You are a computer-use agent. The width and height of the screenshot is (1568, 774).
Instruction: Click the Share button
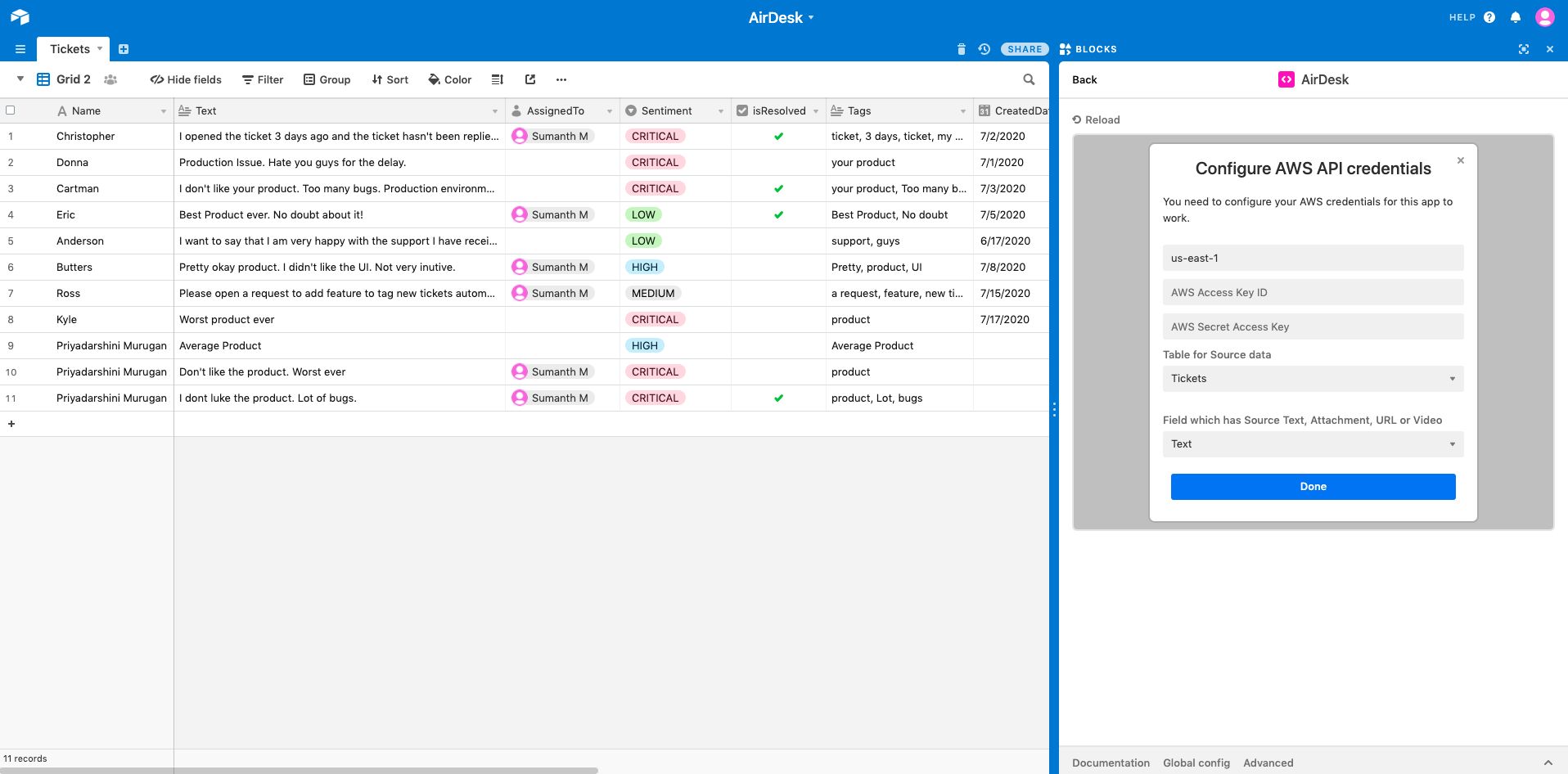(x=1025, y=49)
